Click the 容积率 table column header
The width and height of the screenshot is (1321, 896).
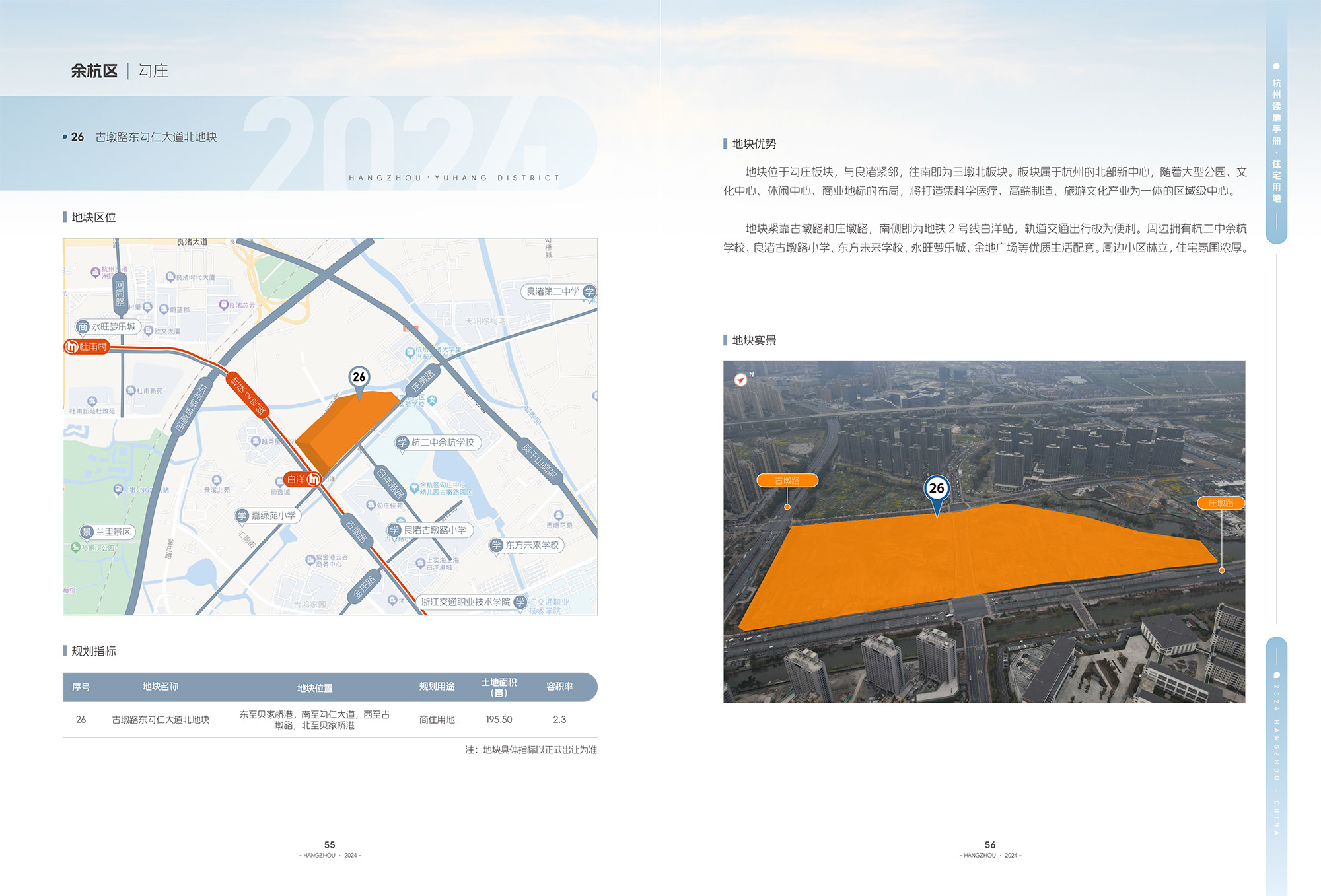pos(559,687)
